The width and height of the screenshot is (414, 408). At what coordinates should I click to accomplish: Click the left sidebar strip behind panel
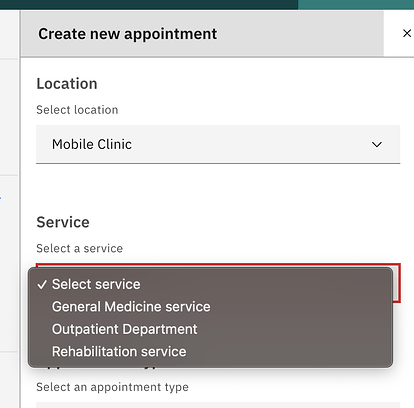(x=9, y=207)
